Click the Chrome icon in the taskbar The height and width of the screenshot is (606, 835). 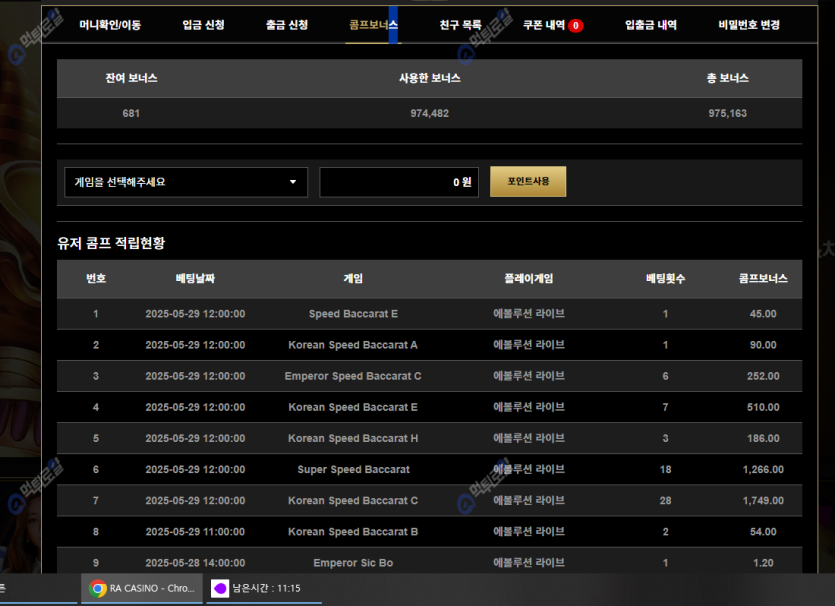(98, 589)
